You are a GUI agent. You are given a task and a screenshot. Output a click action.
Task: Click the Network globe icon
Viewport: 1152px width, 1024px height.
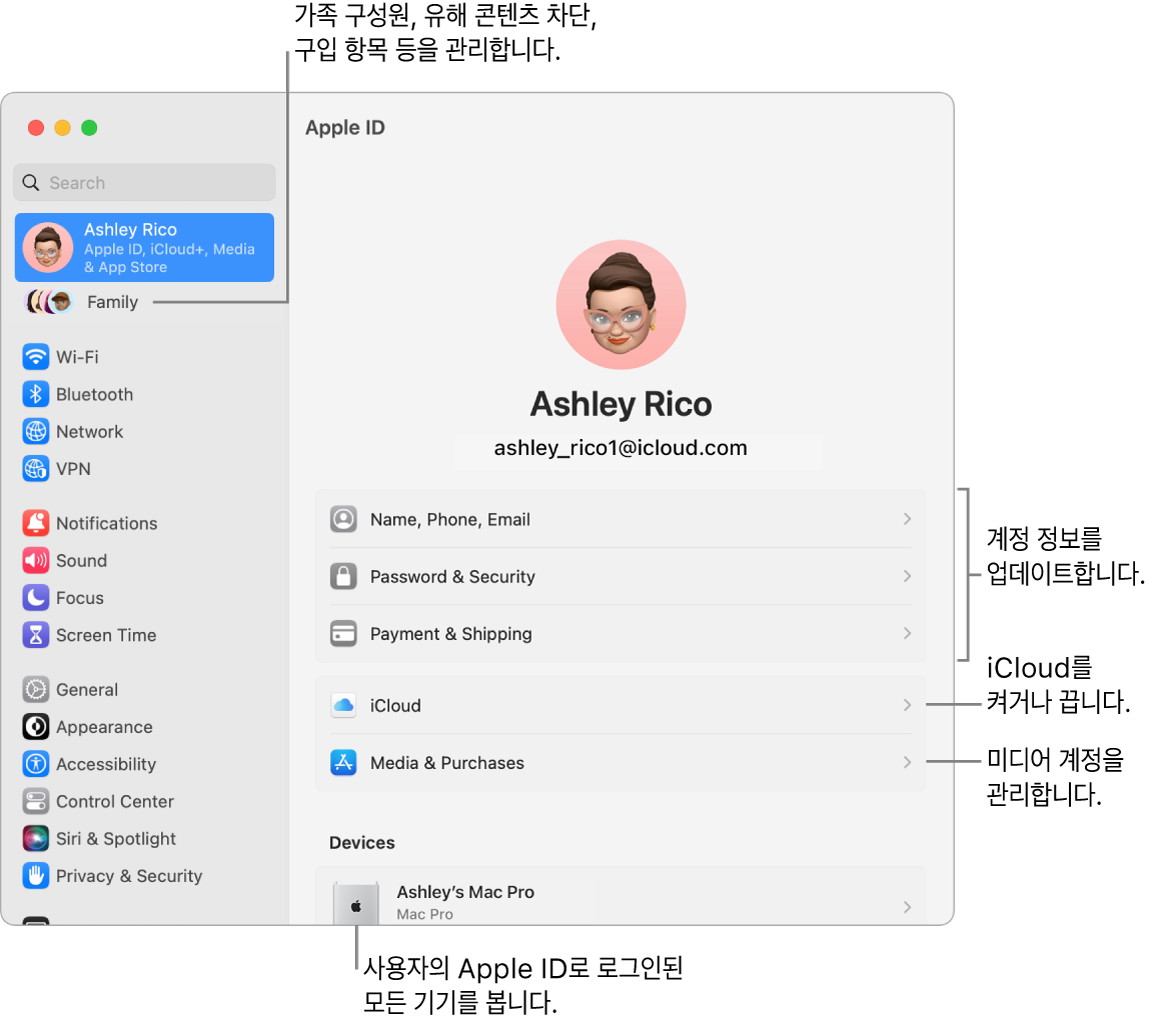34,431
